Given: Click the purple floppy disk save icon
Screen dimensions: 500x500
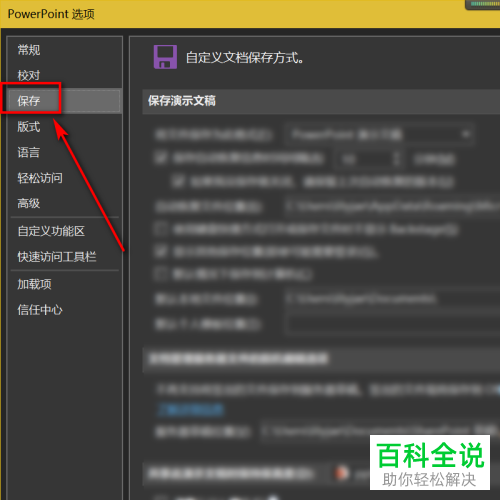Looking at the screenshot, I should 165,57.
